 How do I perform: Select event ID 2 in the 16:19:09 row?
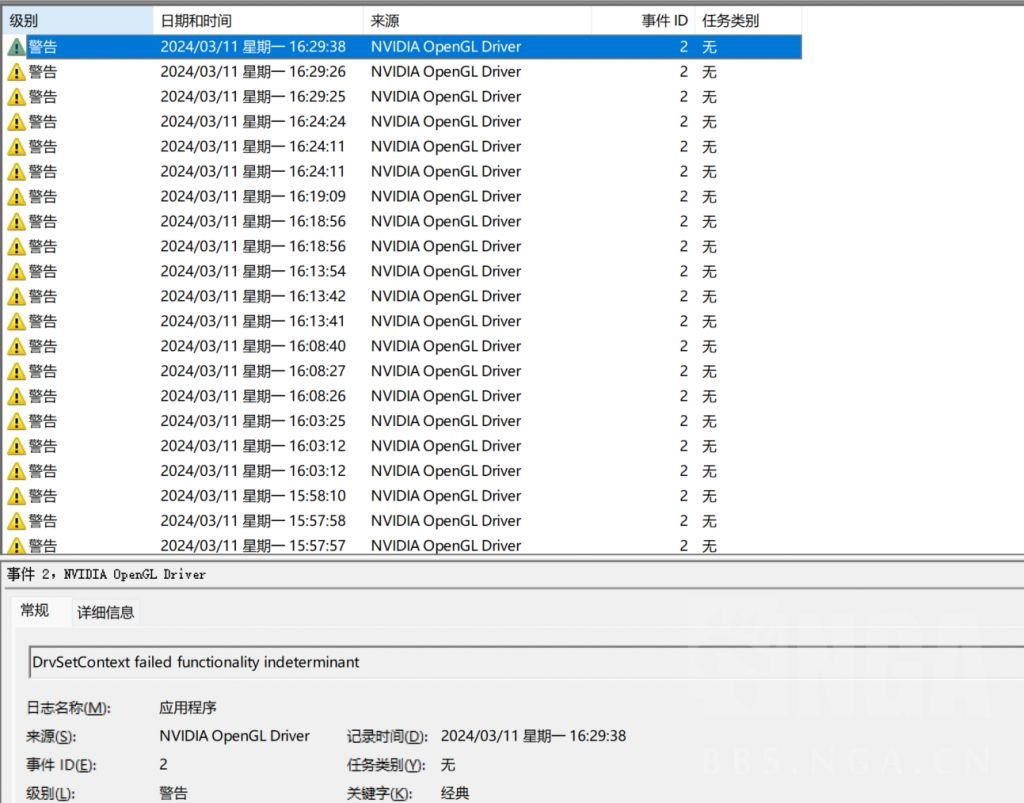pyautogui.click(x=683, y=197)
